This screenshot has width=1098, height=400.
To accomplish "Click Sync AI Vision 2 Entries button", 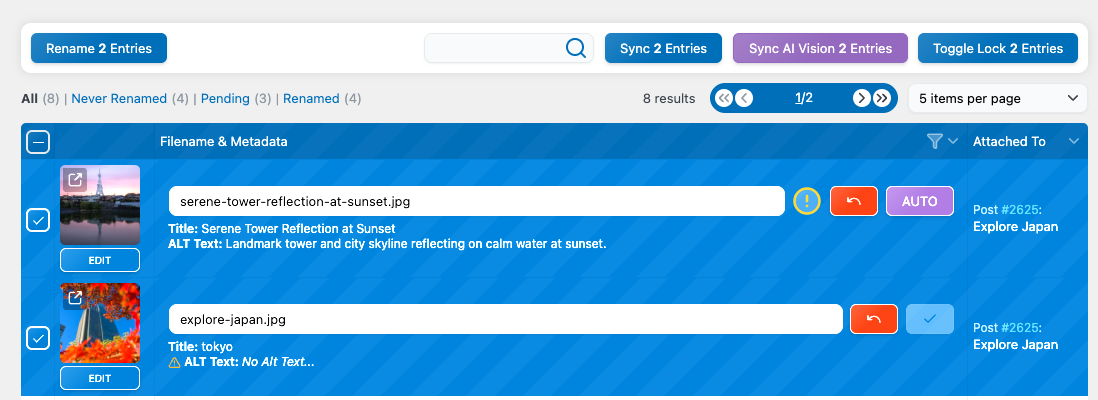I will tap(820, 48).
